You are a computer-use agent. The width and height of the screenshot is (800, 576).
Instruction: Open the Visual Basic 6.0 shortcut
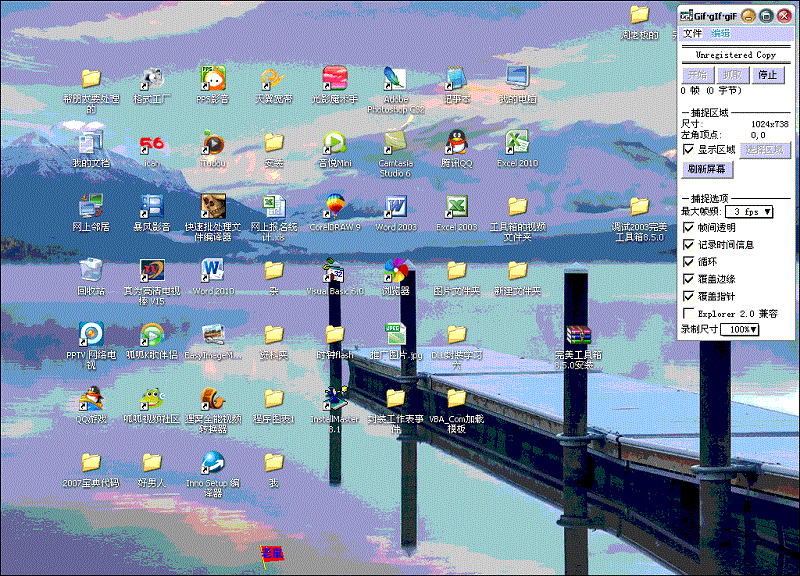coord(335,271)
